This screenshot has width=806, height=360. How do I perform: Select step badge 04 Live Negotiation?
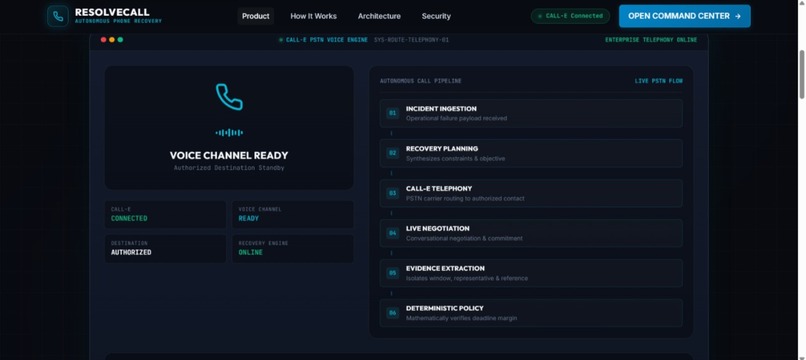[393, 233]
